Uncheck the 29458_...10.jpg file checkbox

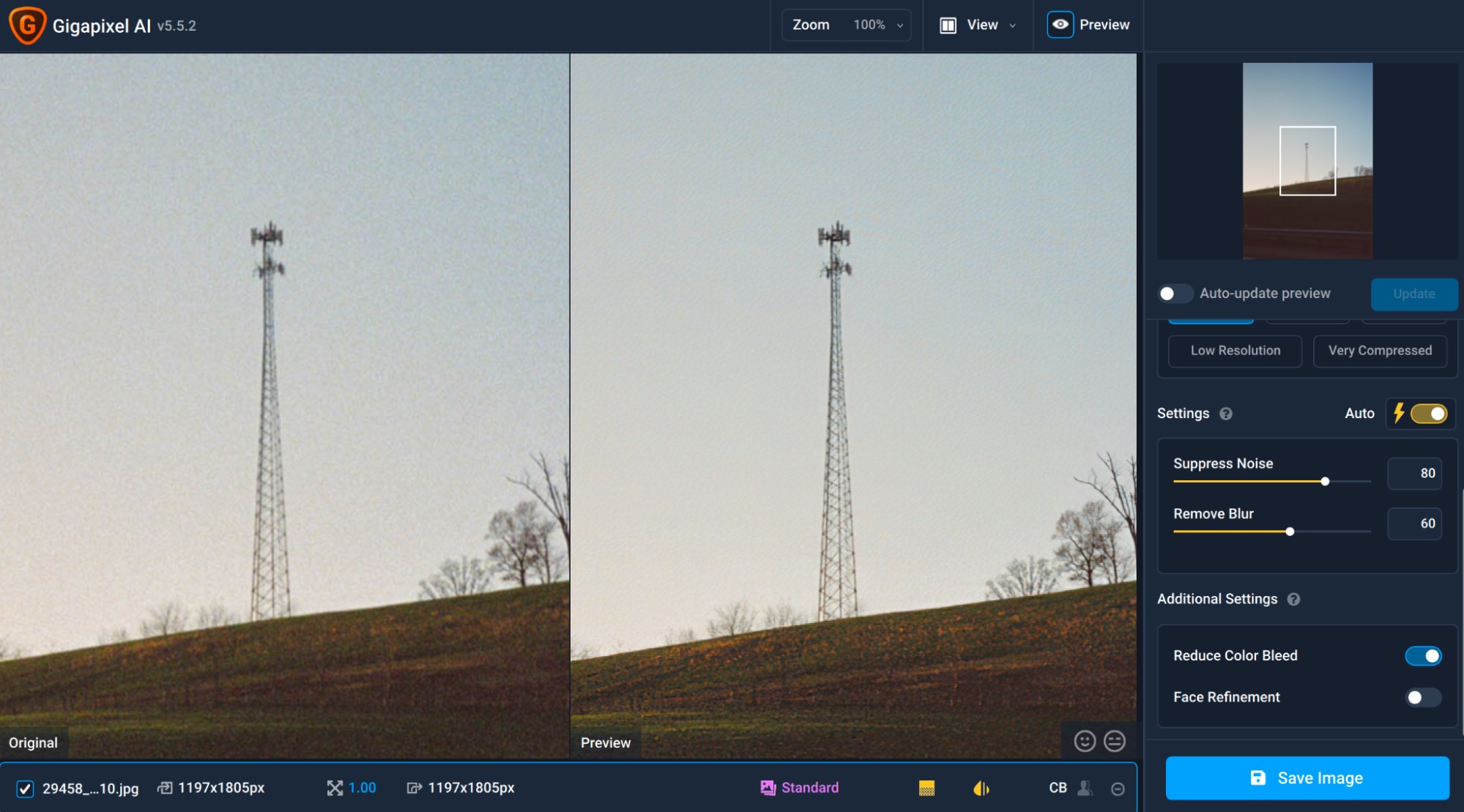(x=25, y=789)
